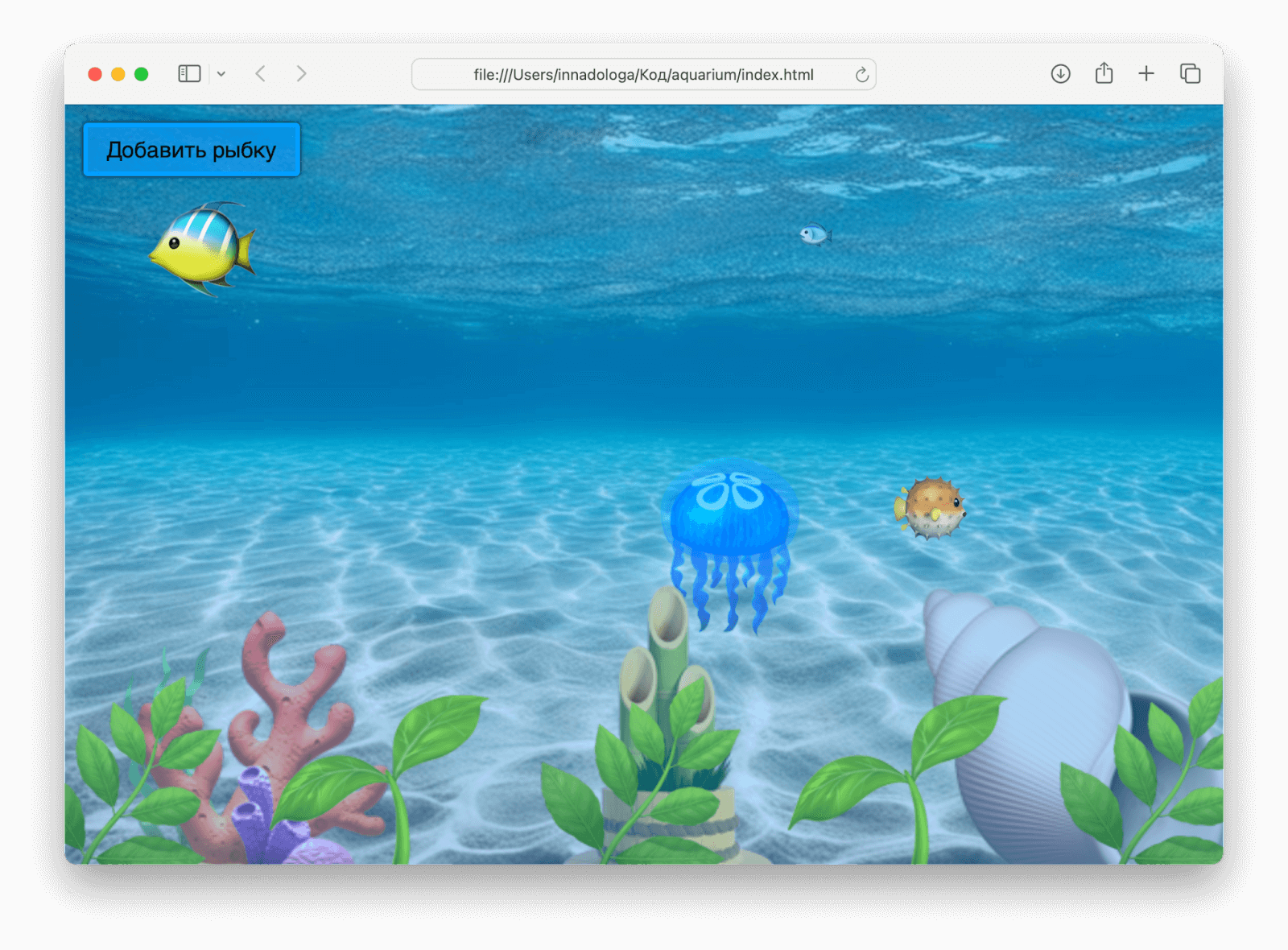Go forward using the forward arrow

coord(301,74)
